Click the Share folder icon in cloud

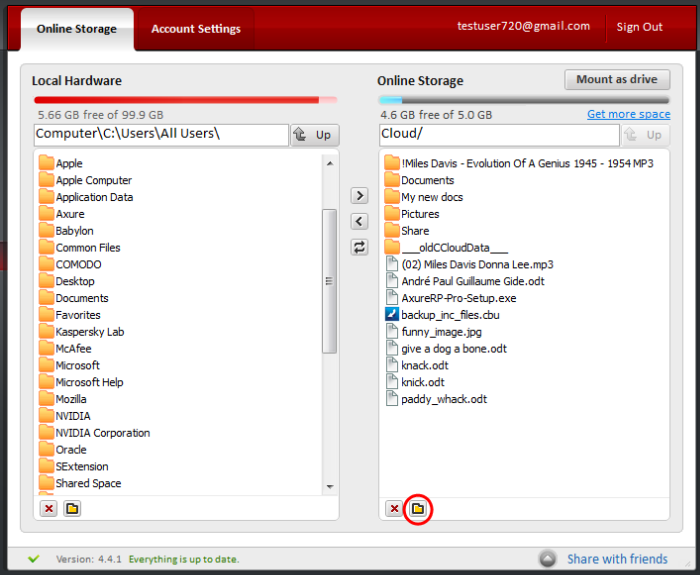click(x=392, y=230)
